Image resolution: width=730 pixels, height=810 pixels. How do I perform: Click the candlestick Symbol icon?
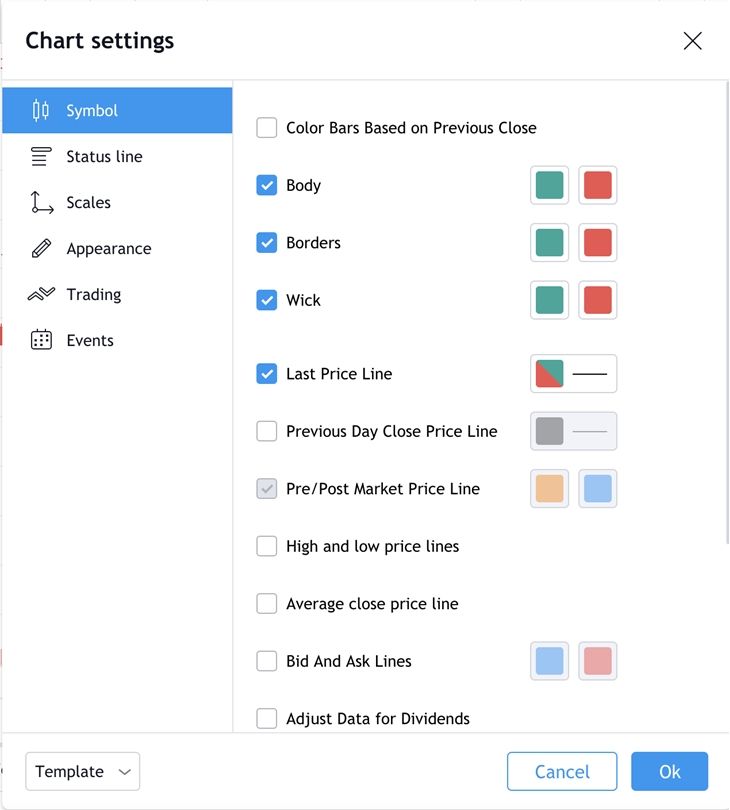pyautogui.click(x=41, y=110)
